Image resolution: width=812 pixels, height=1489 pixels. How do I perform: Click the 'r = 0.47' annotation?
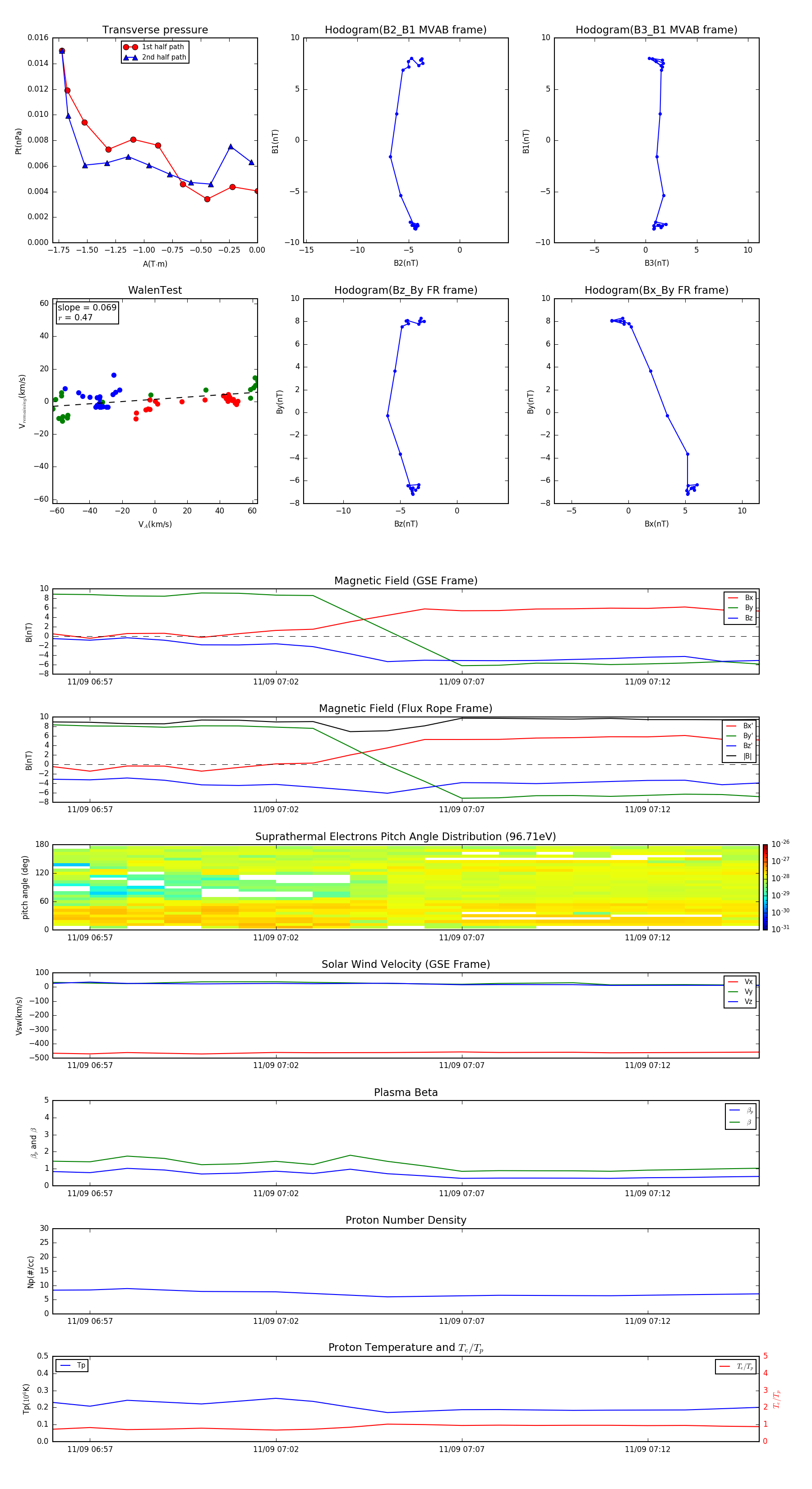click(75, 317)
